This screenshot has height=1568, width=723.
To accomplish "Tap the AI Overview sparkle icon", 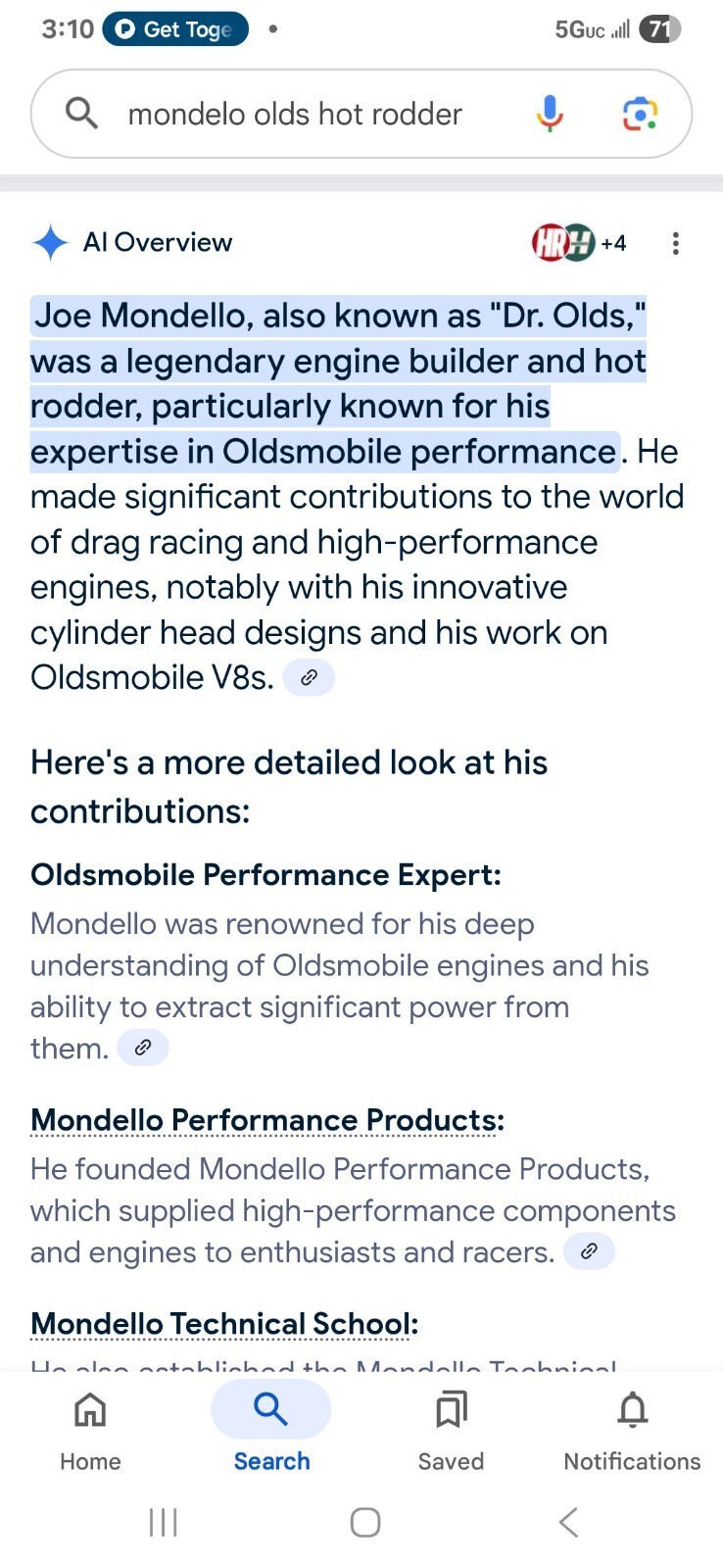I will click(50, 242).
